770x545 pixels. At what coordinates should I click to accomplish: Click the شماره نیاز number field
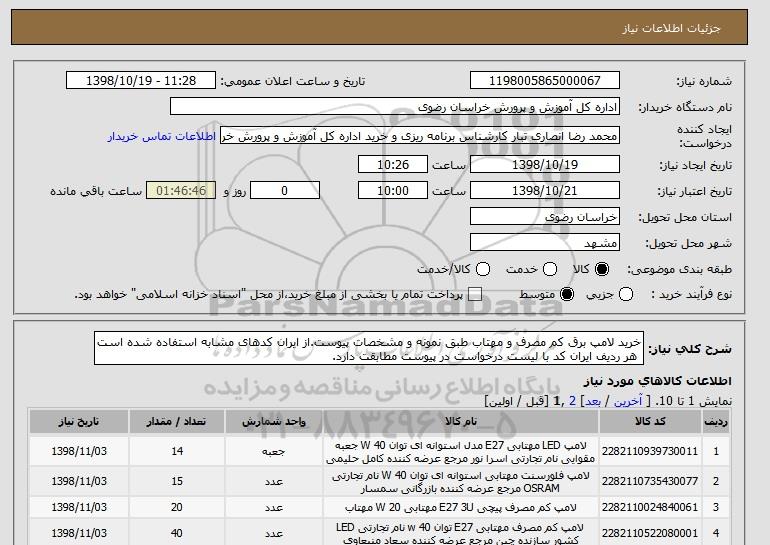point(545,81)
